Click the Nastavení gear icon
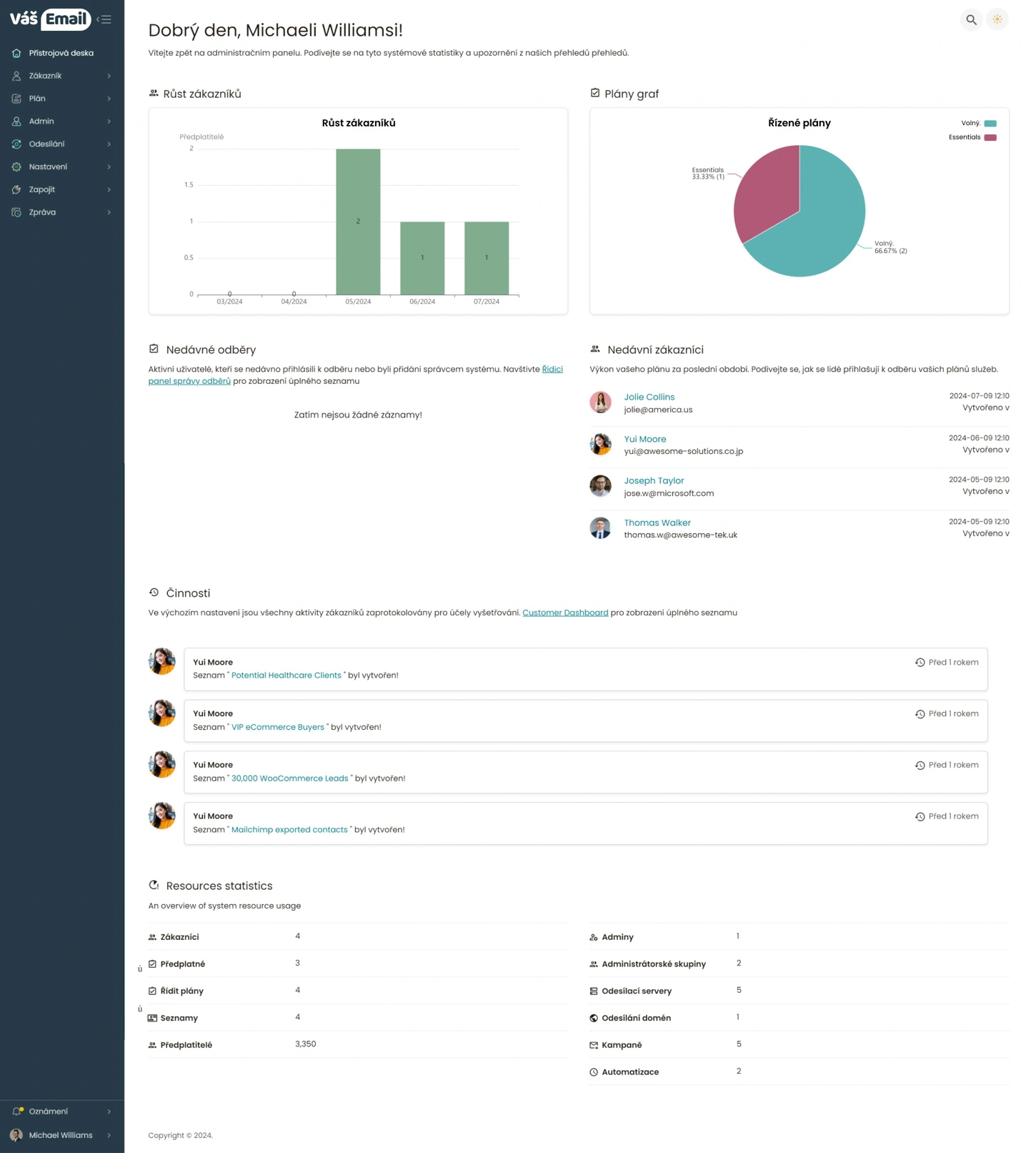This screenshot has width=1036, height=1153. click(x=16, y=167)
